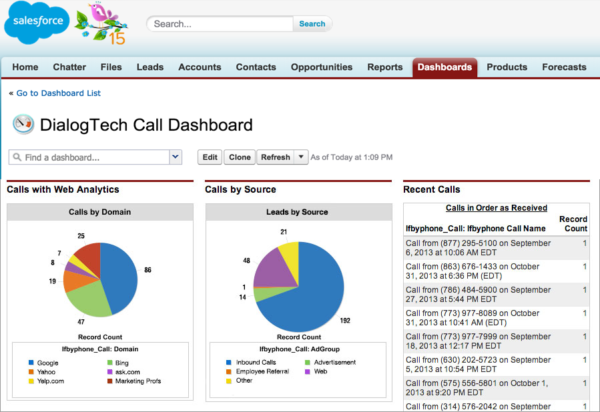Click the yellow Yelp.com legend swatch
Image resolution: width=600 pixels, height=412 pixels.
[31, 381]
